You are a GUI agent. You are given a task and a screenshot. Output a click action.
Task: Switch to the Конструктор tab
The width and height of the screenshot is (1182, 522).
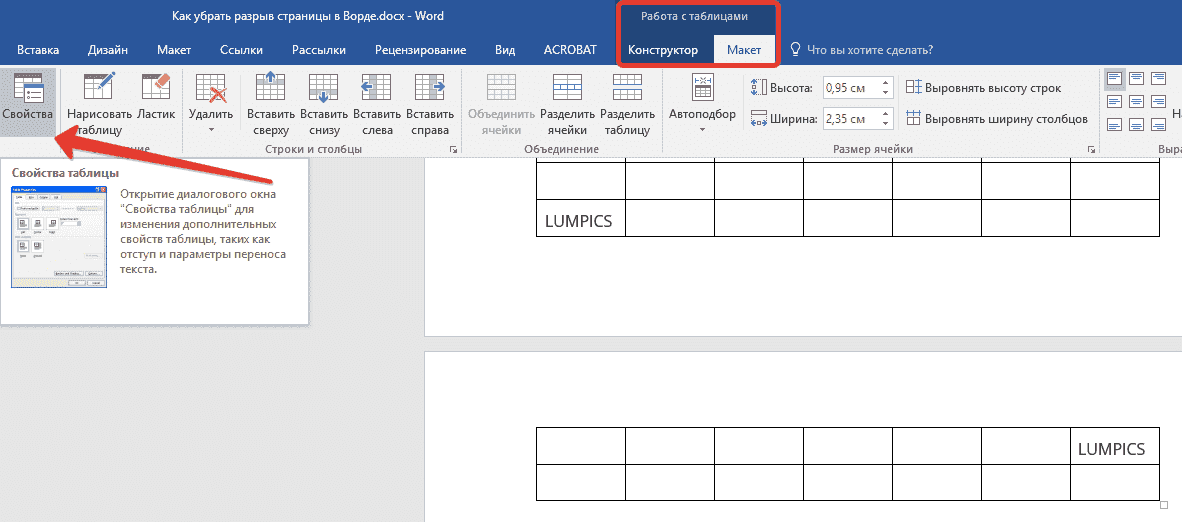662,49
